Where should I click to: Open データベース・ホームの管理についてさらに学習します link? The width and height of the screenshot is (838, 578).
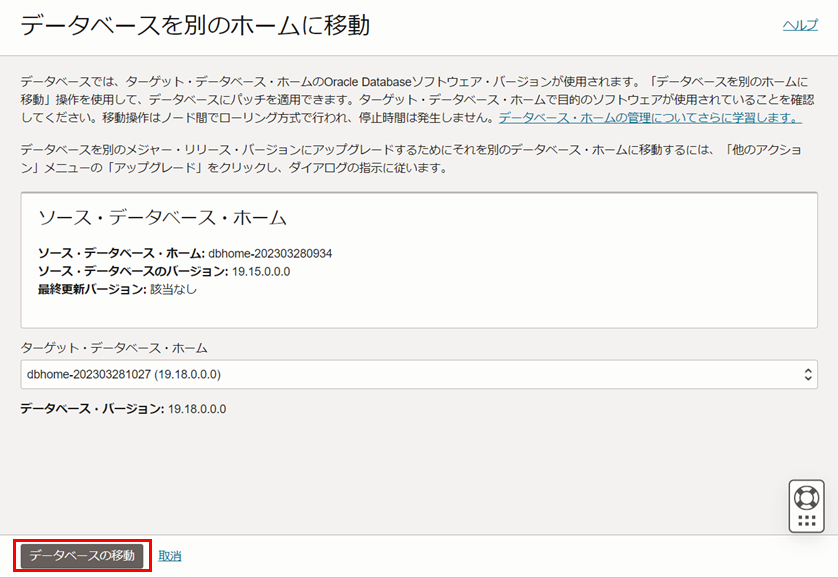[650, 118]
